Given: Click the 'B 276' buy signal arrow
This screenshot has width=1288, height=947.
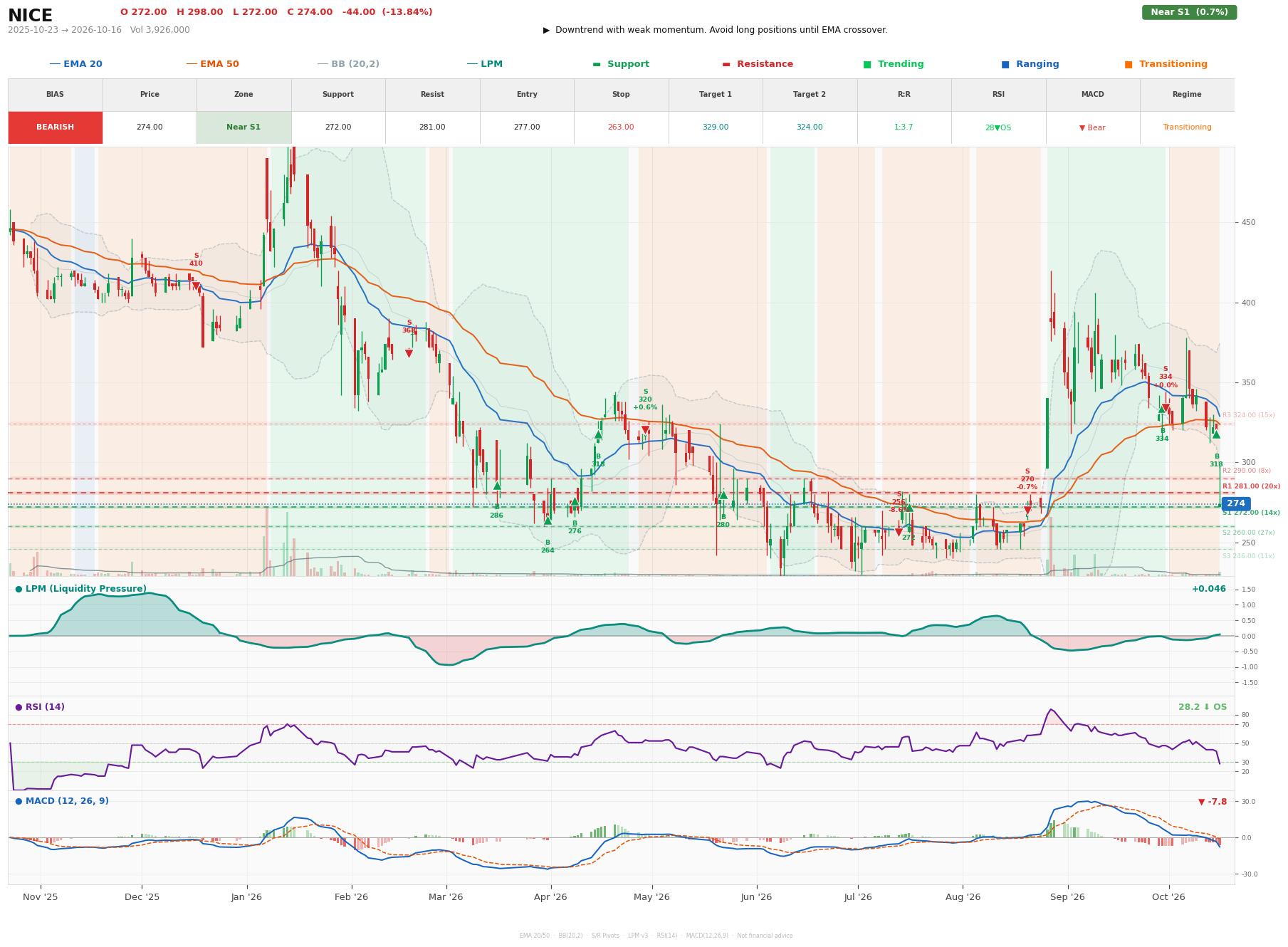Looking at the screenshot, I should coord(575,501).
